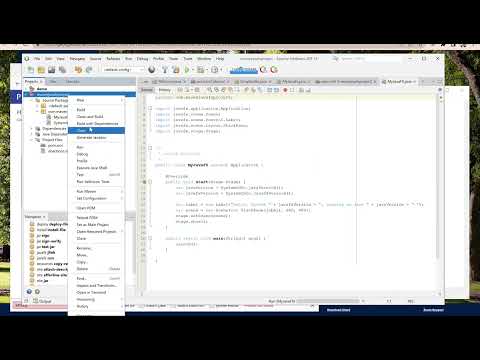
Task: Click the Profile Project toolbar icon
Action: tap(215, 70)
